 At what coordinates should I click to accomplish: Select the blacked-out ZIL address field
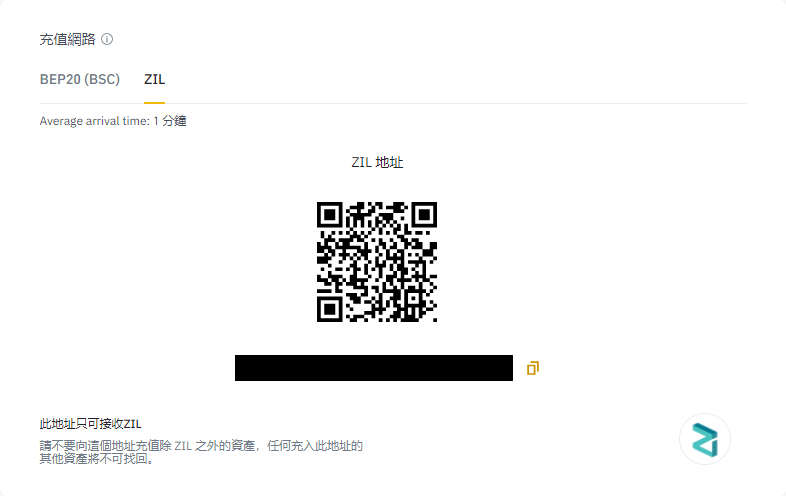pos(374,368)
